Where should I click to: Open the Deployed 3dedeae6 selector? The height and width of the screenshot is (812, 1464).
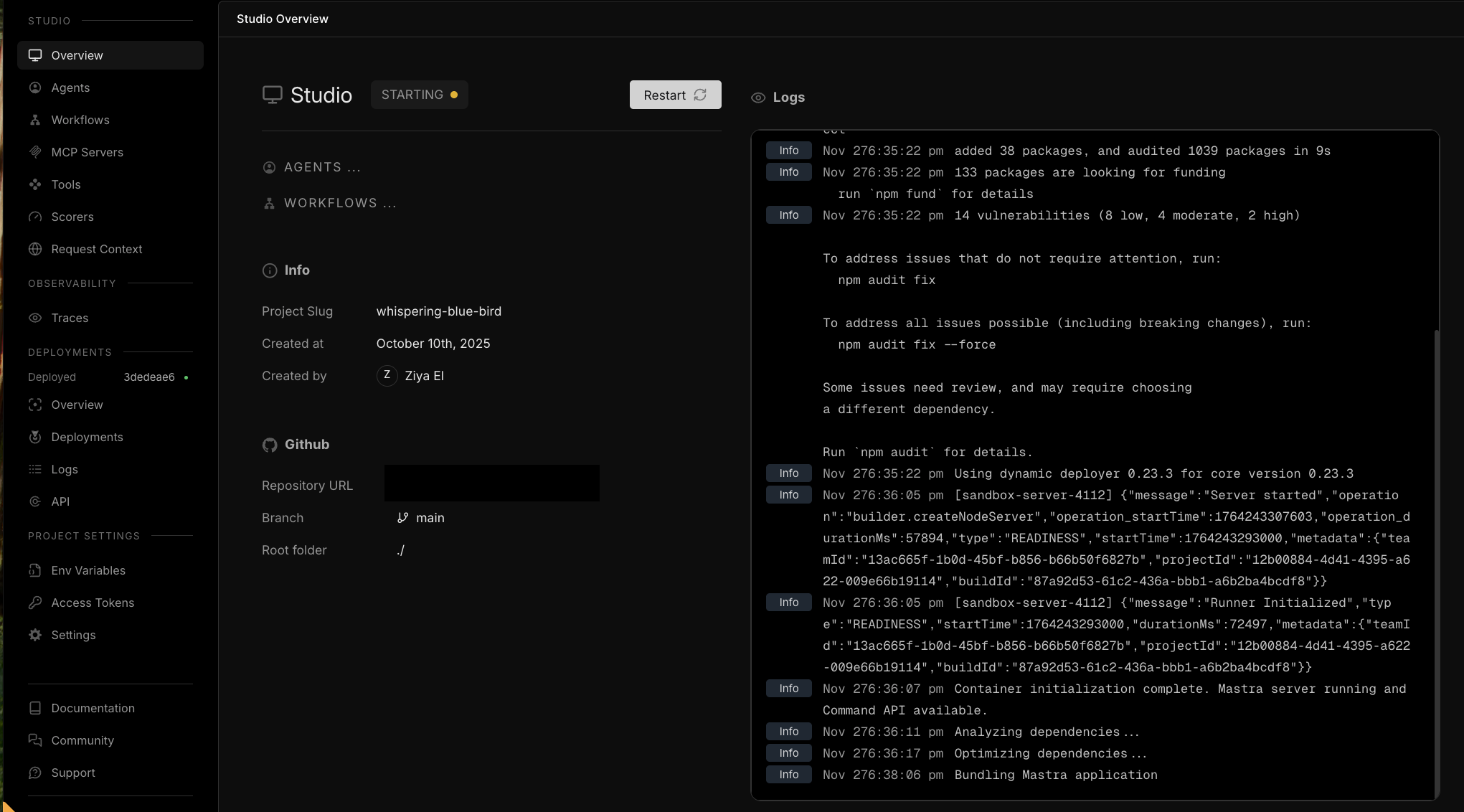point(148,377)
